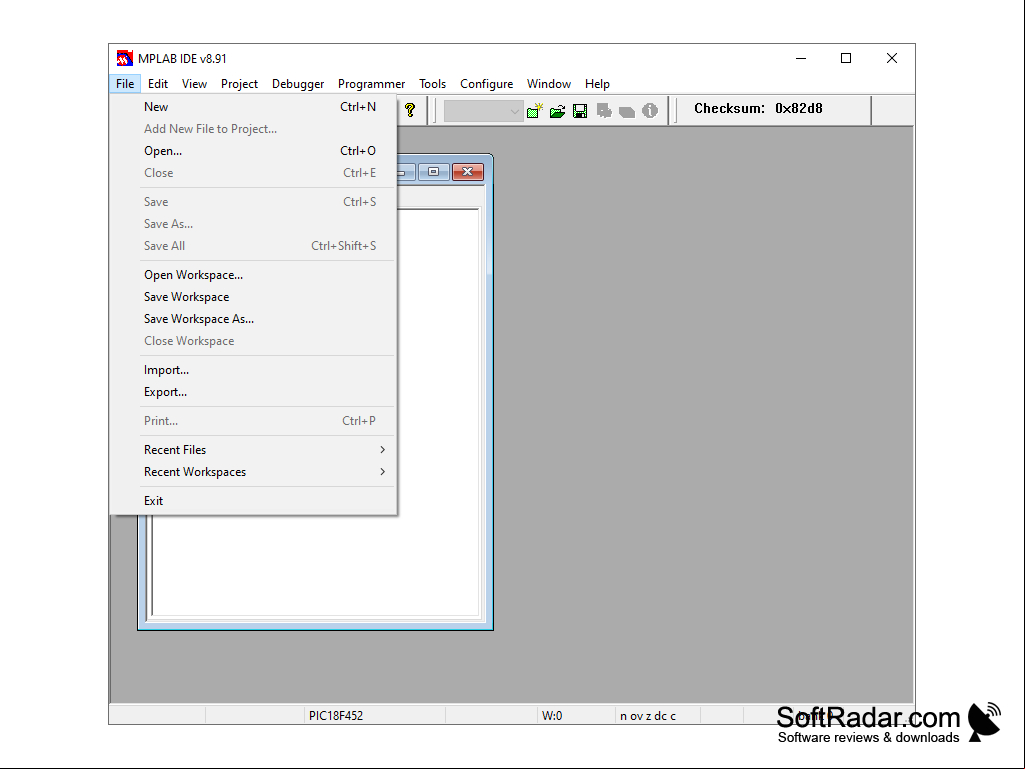Click the grayed Build Options toolbar icon
Image resolution: width=1025 pixels, height=769 pixels.
(x=604, y=111)
